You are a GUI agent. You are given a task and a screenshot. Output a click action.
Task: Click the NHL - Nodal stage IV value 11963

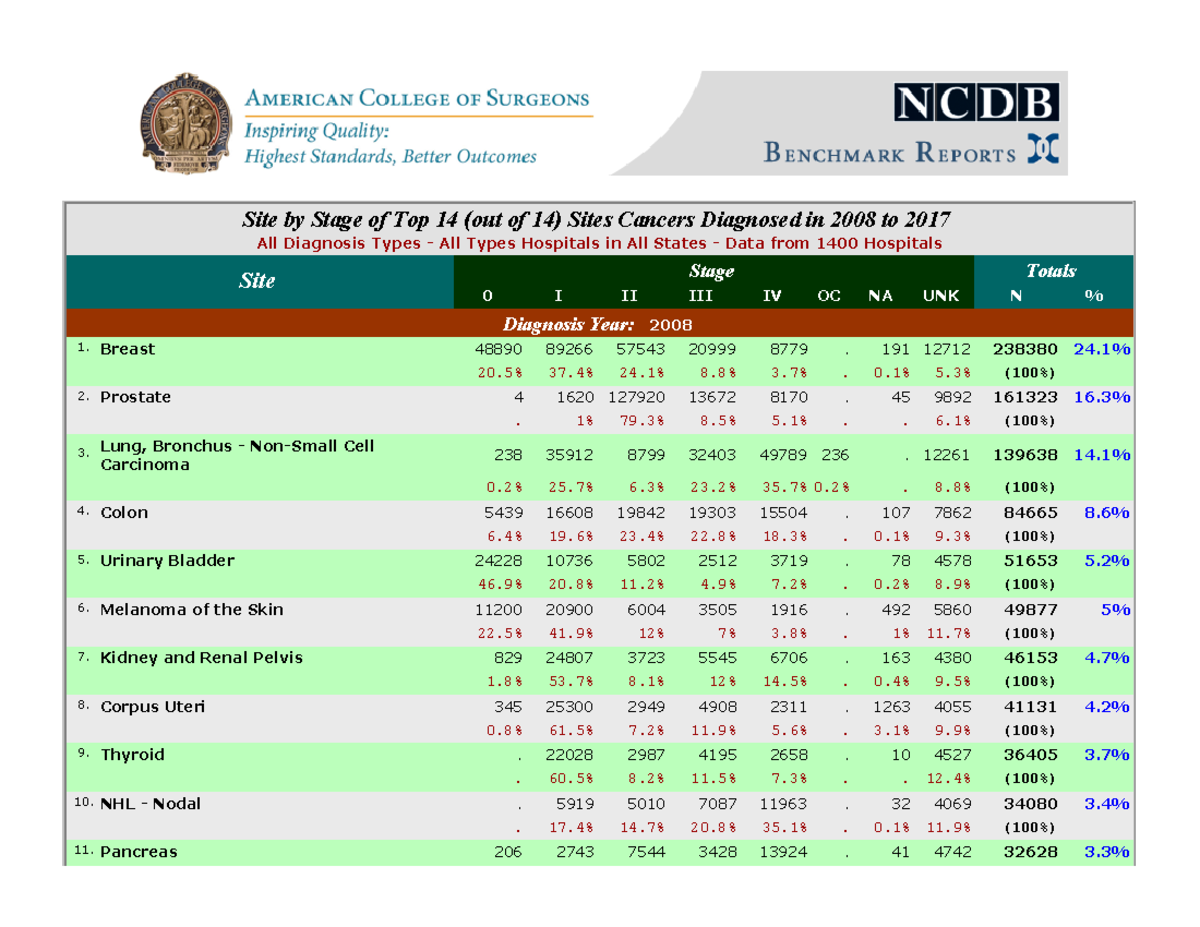(784, 803)
